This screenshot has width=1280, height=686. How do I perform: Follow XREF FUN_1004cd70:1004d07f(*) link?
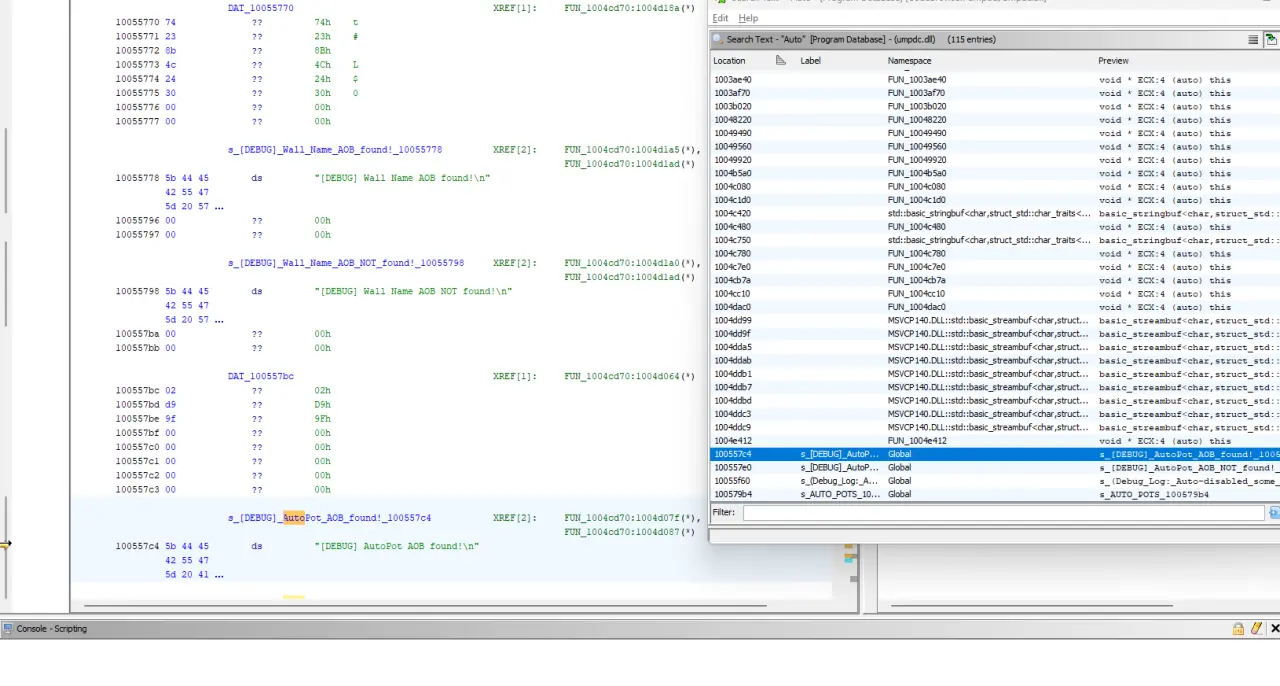[x=630, y=518]
